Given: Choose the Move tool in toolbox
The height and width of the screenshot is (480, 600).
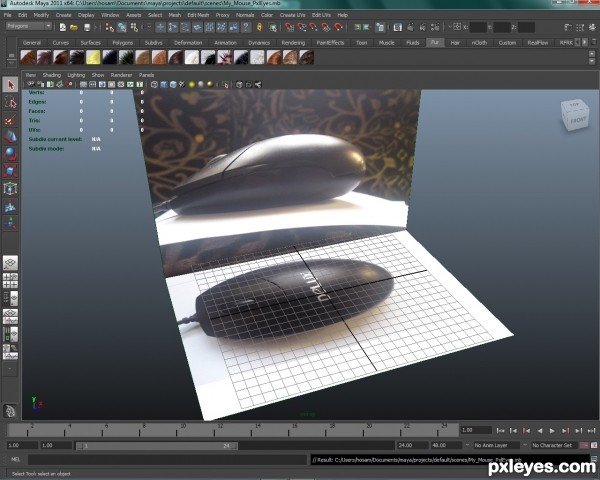Looking at the screenshot, I should click(x=10, y=137).
